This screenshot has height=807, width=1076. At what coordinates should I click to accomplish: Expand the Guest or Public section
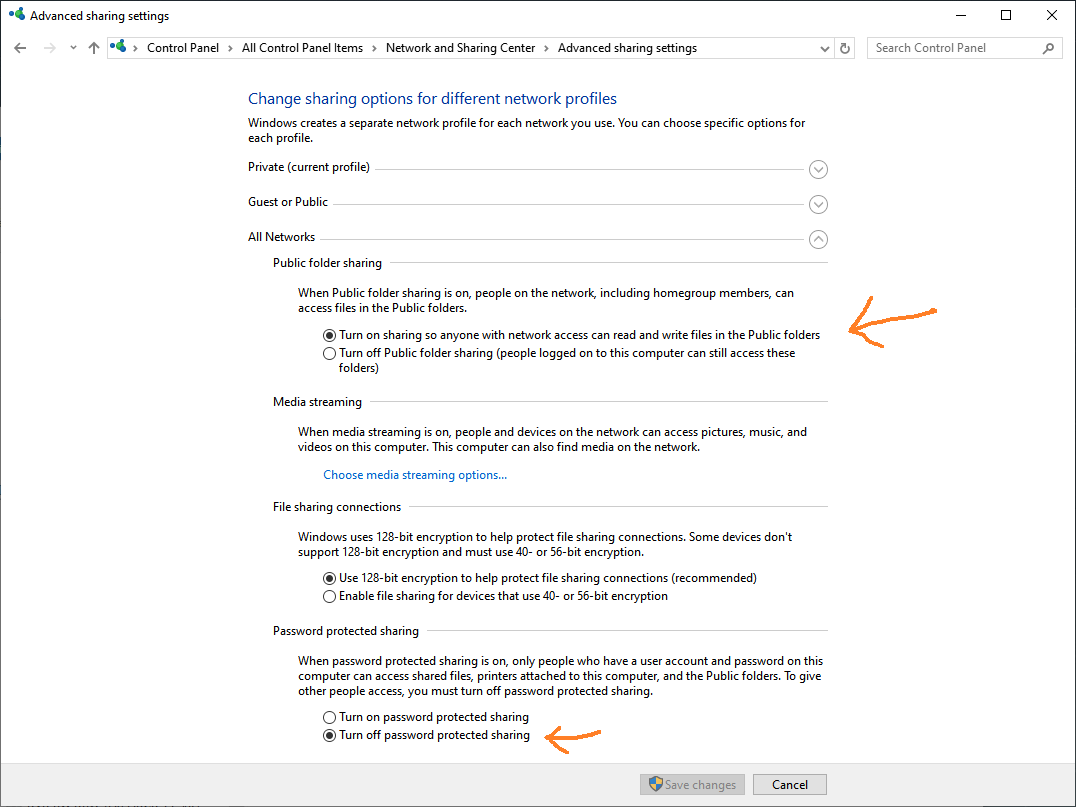(x=818, y=204)
